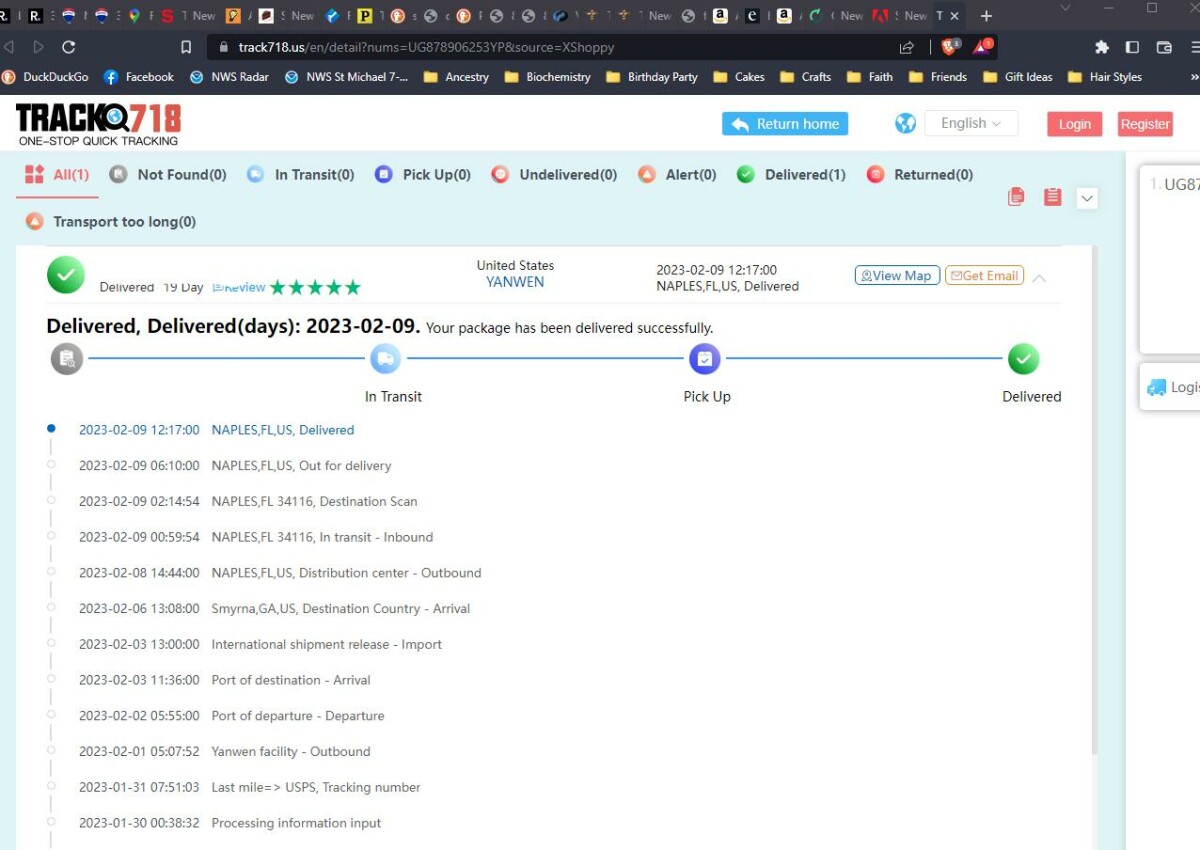Reload the page with browser refresh icon

point(68,47)
